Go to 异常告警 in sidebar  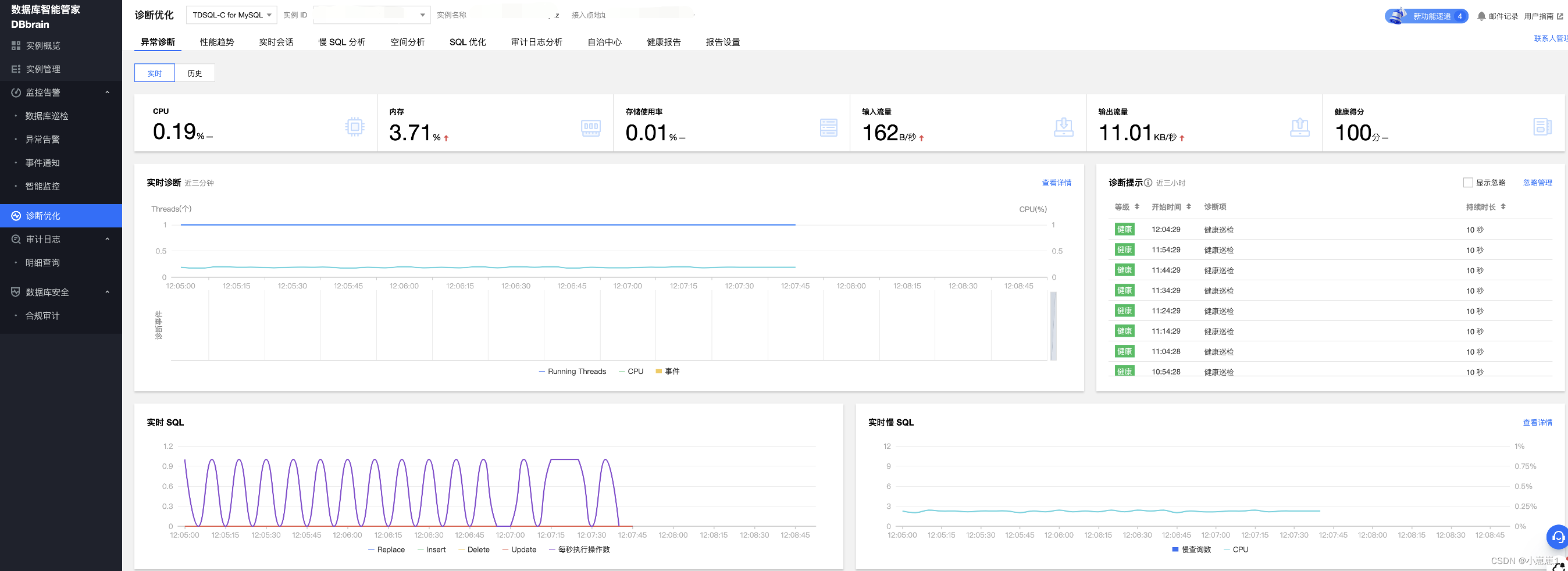tap(42, 140)
